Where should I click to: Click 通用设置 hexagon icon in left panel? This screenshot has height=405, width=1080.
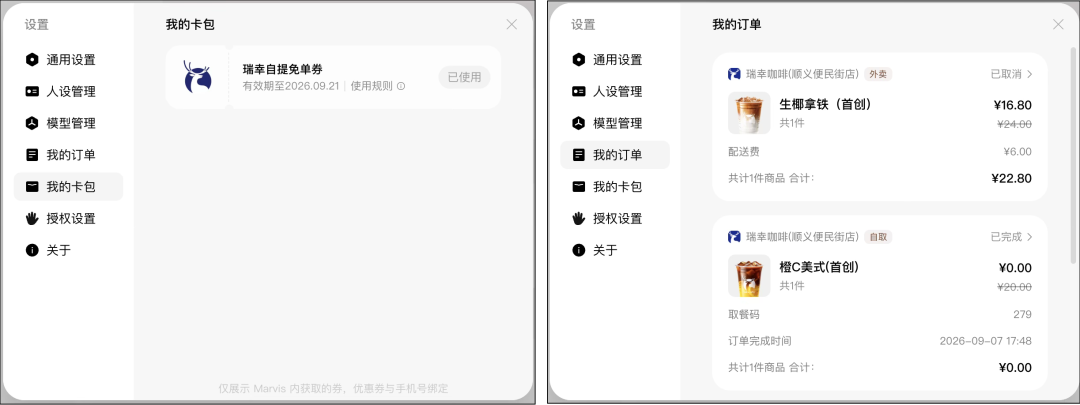point(32,60)
